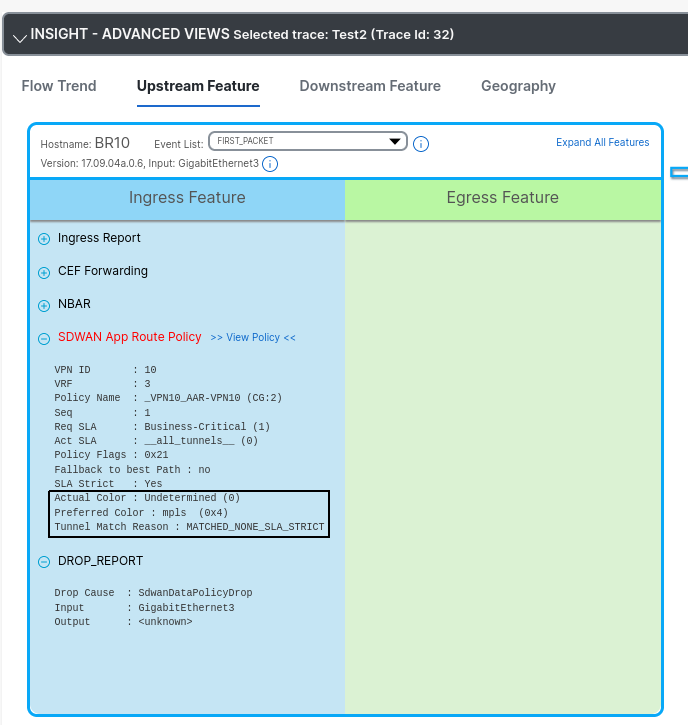Expand Ingress Report with plus icon
688x725 pixels.
pos(44,239)
